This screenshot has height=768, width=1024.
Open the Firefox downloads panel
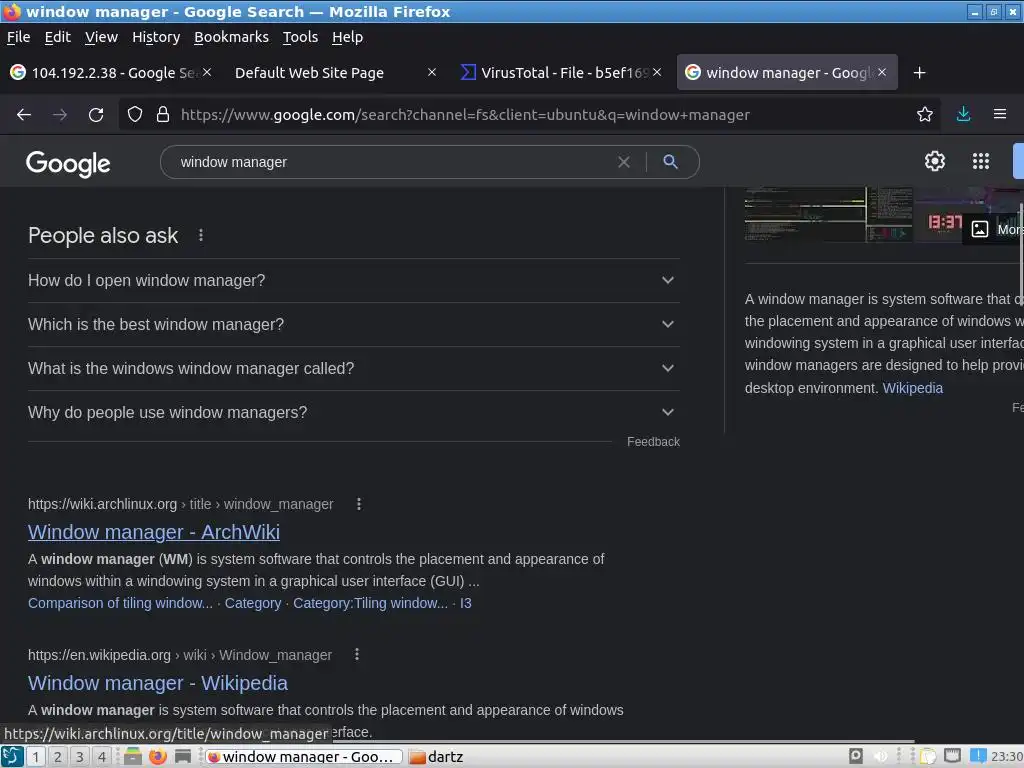(963, 114)
